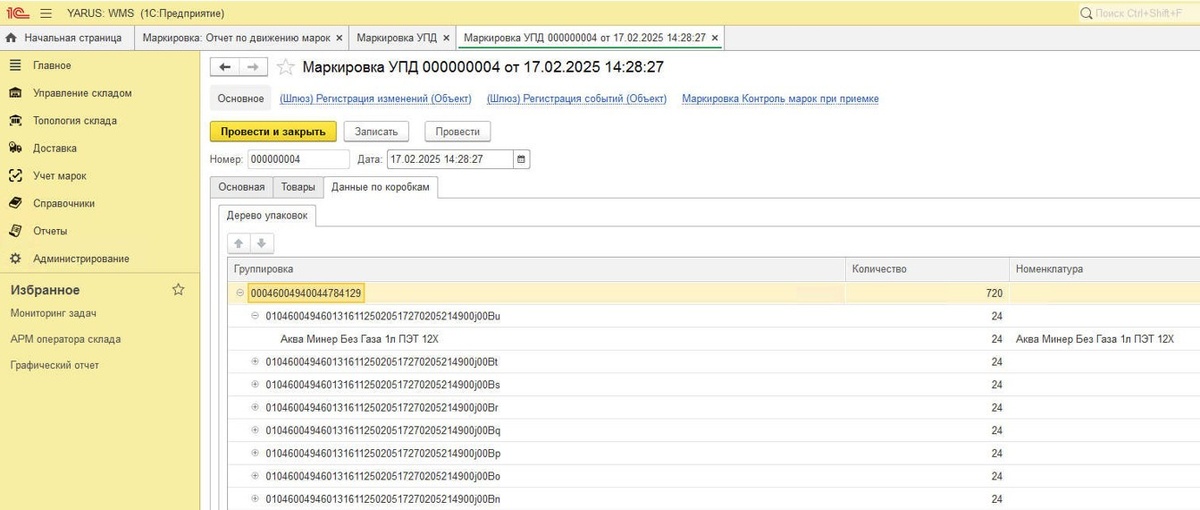
Task: Expand the node ending in j00Bn
Action: [255, 498]
